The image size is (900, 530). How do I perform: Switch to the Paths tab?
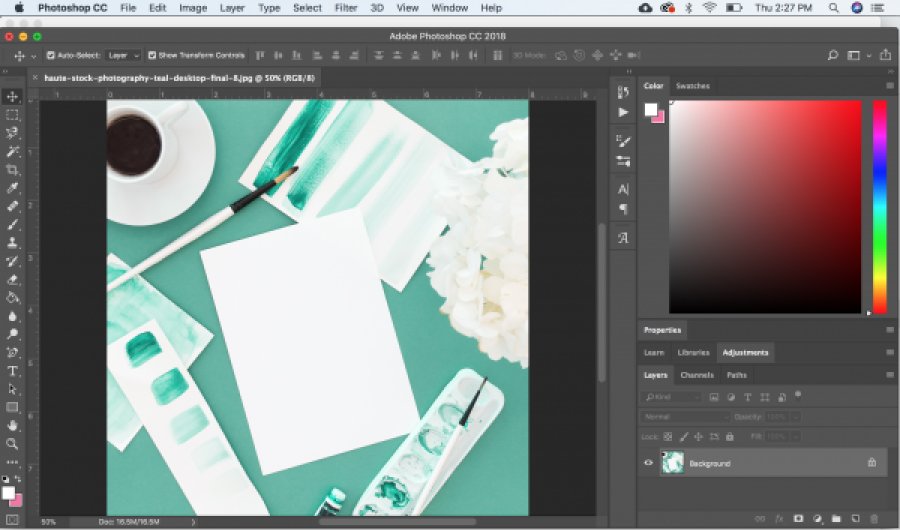click(736, 375)
